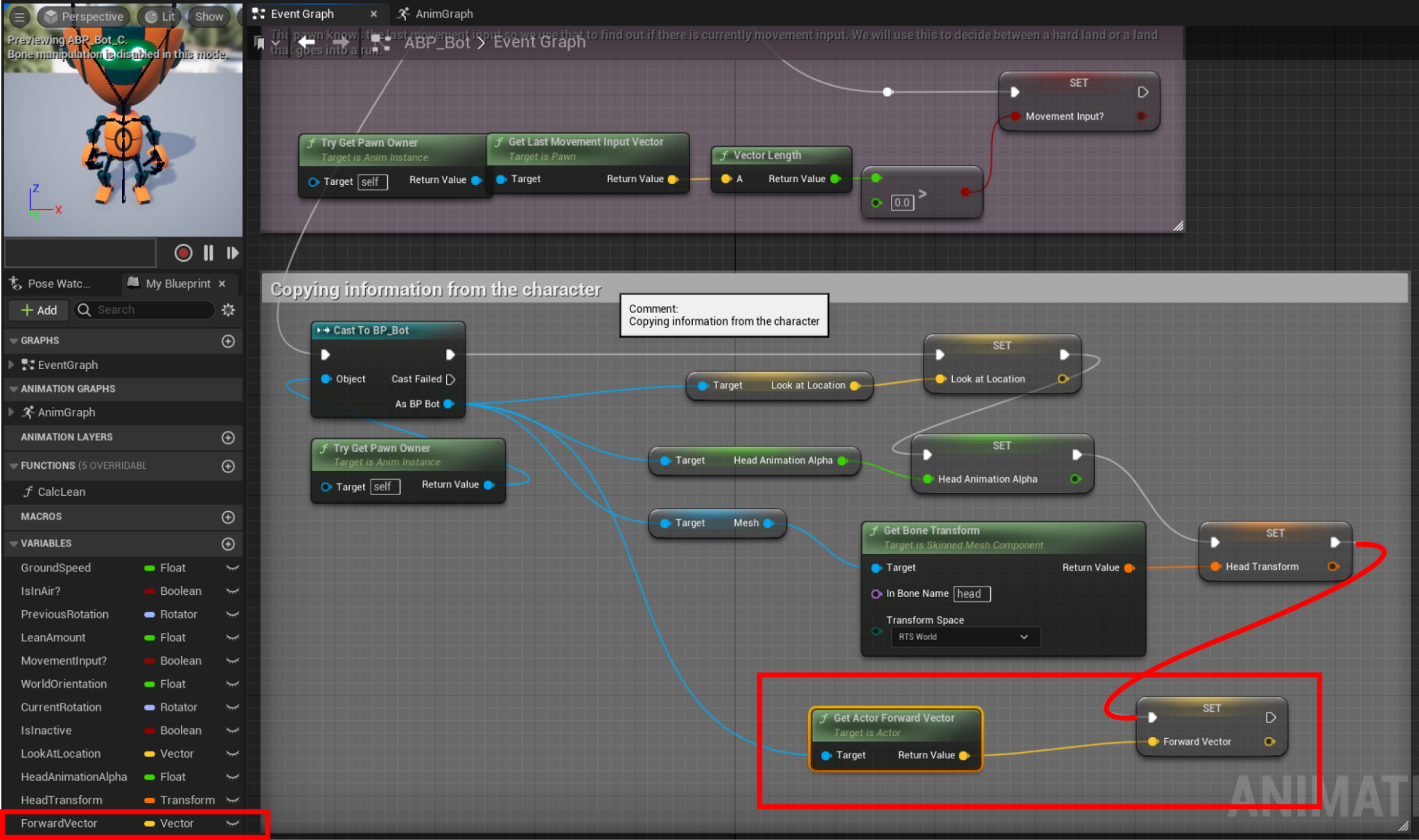Step the preview forward one frame
The width and height of the screenshot is (1419, 840).
click(233, 253)
